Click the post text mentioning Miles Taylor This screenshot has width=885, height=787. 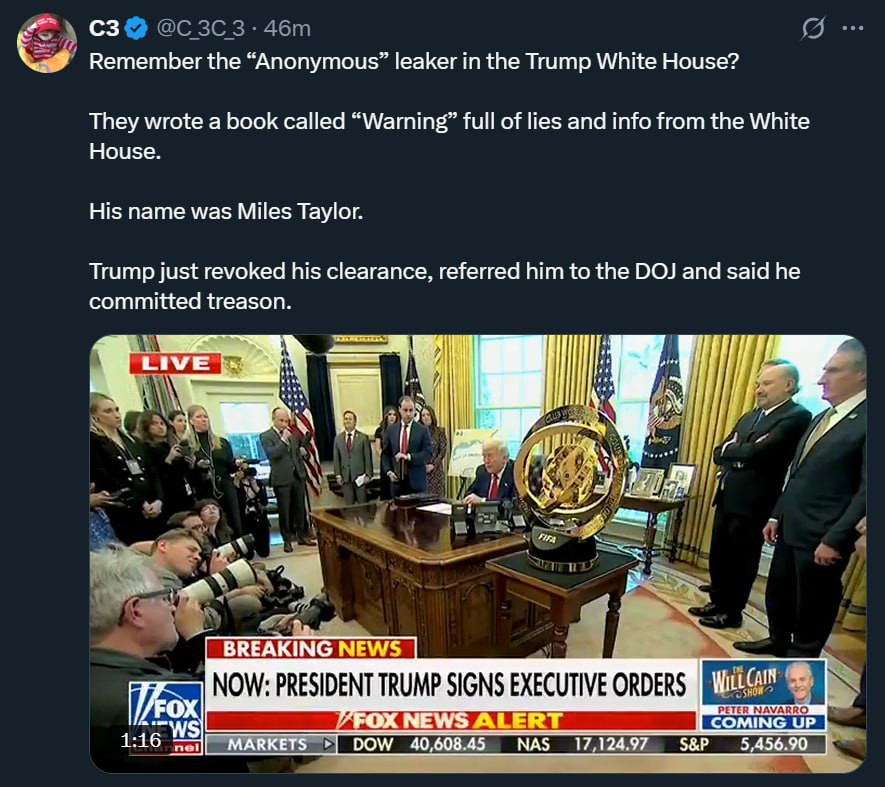(x=226, y=211)
